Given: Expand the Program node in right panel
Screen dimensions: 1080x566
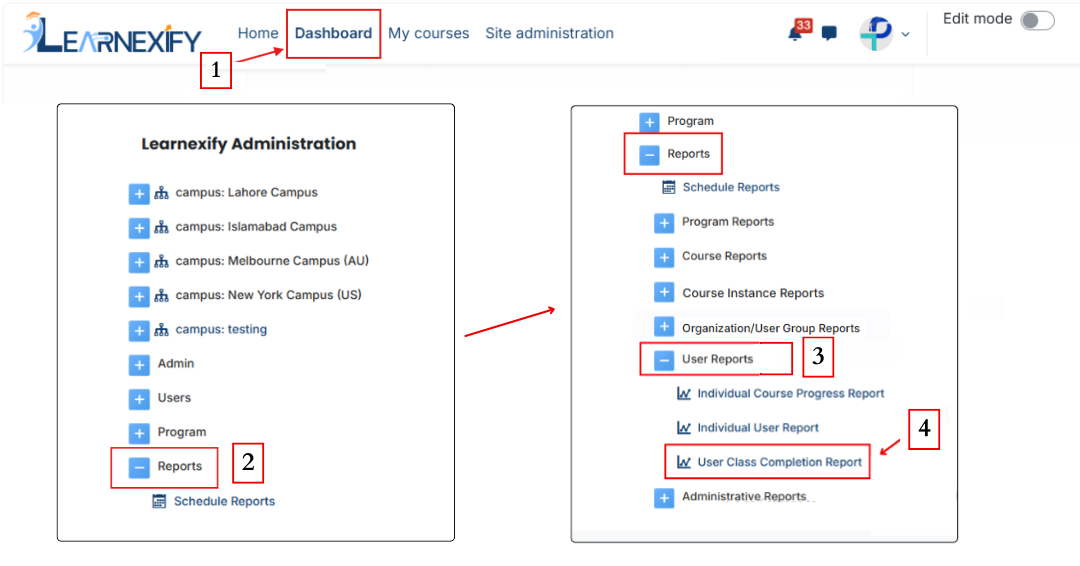Looking at the screenshot, I should (650, 123).
